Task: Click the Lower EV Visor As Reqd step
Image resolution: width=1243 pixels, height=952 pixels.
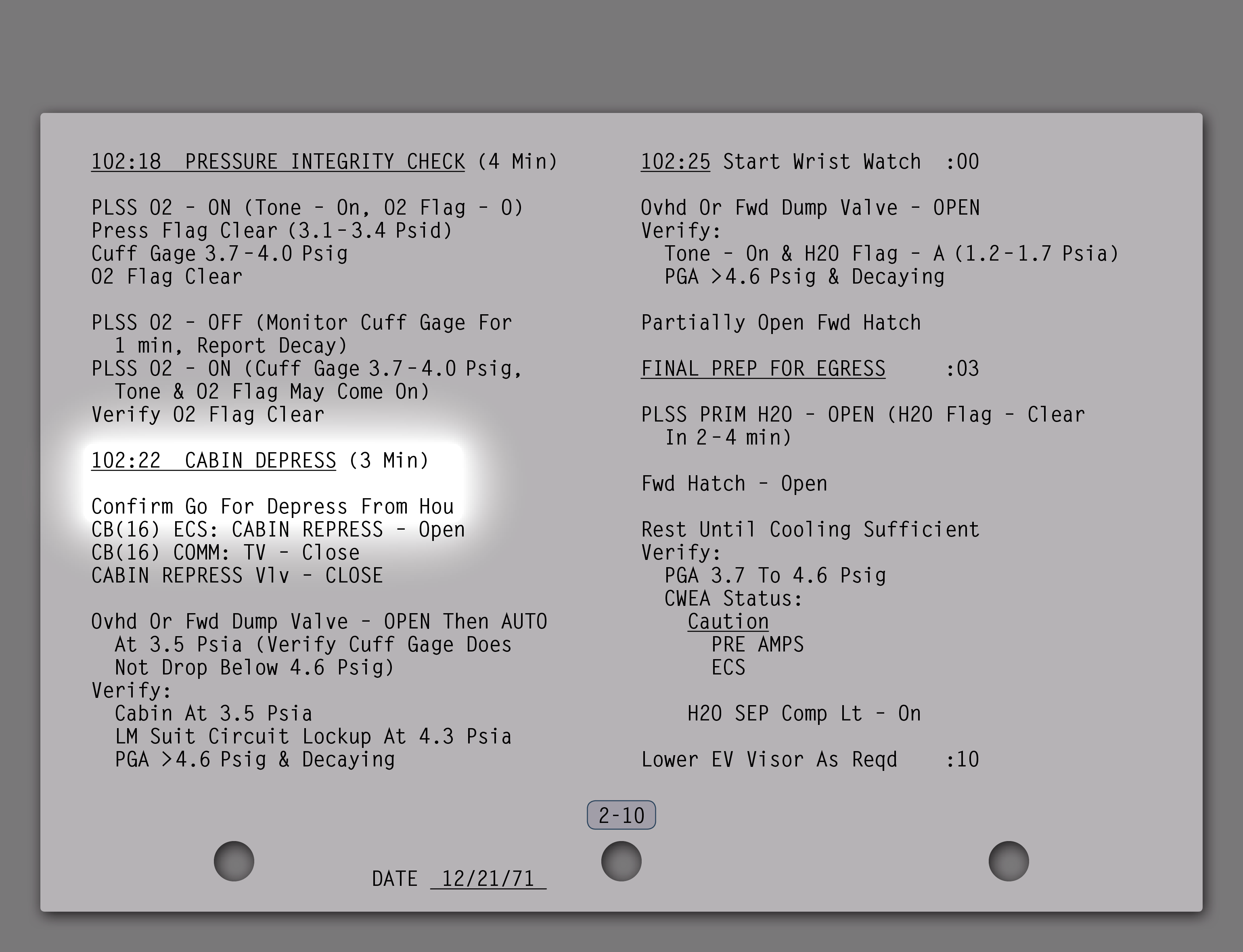Action: click(768, 759)
